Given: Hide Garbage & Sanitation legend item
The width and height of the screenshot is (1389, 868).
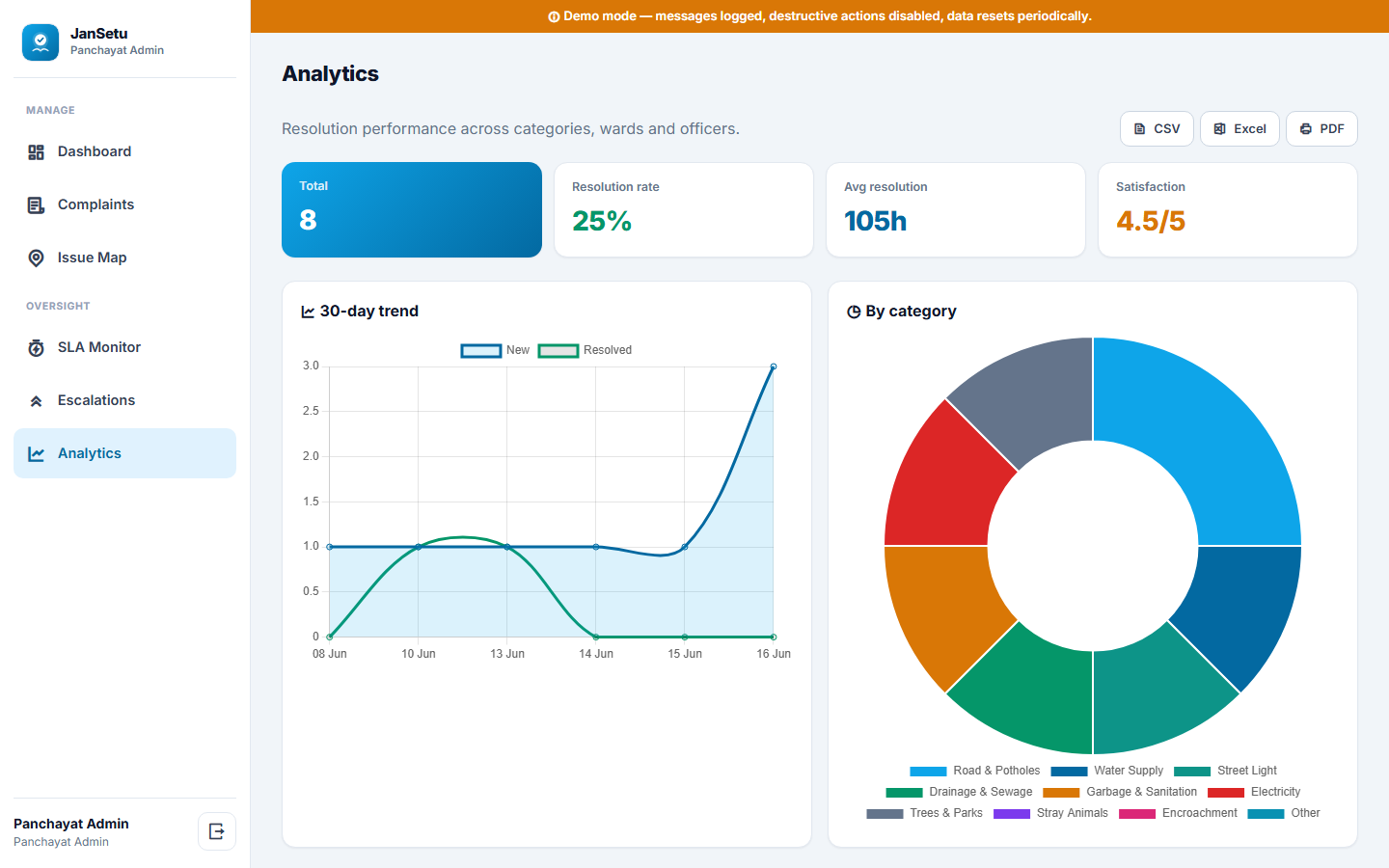Looking at the screenshot, I should point(1120,792).
